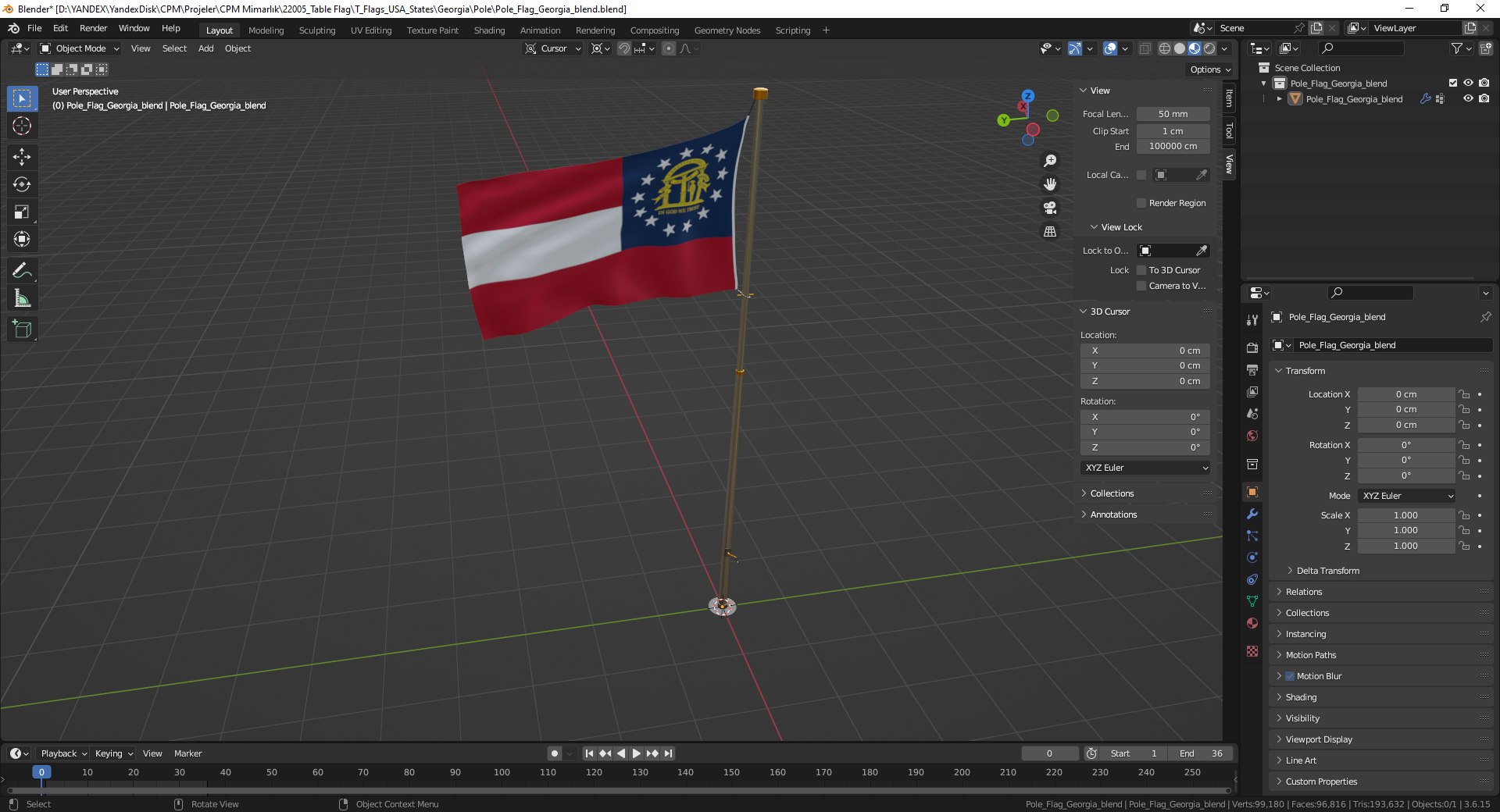
Task: Switch perspective/orthographic grid icon
Action: [1050, 232]
